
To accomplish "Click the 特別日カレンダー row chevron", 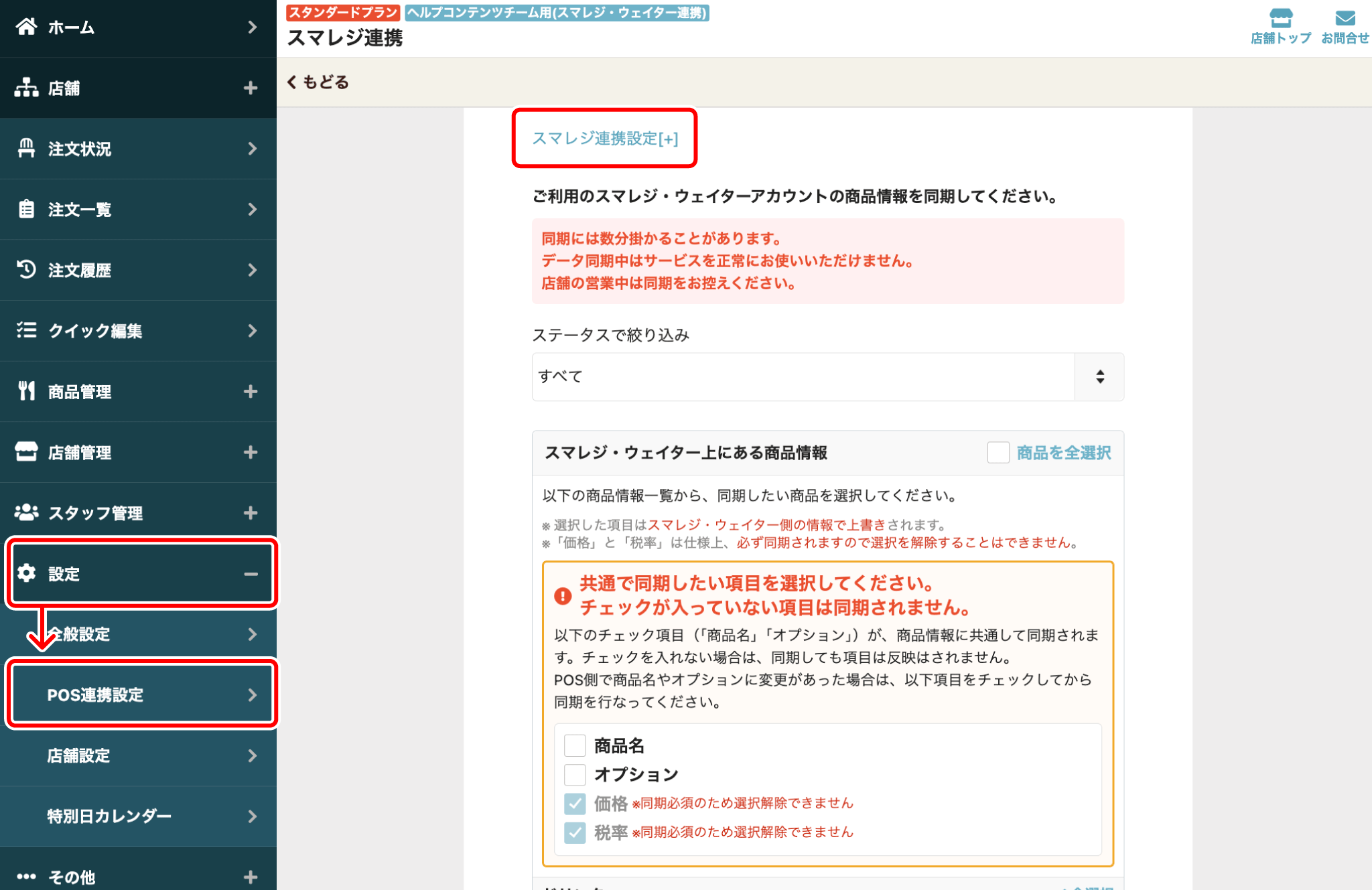I will [x=253, y=816].
